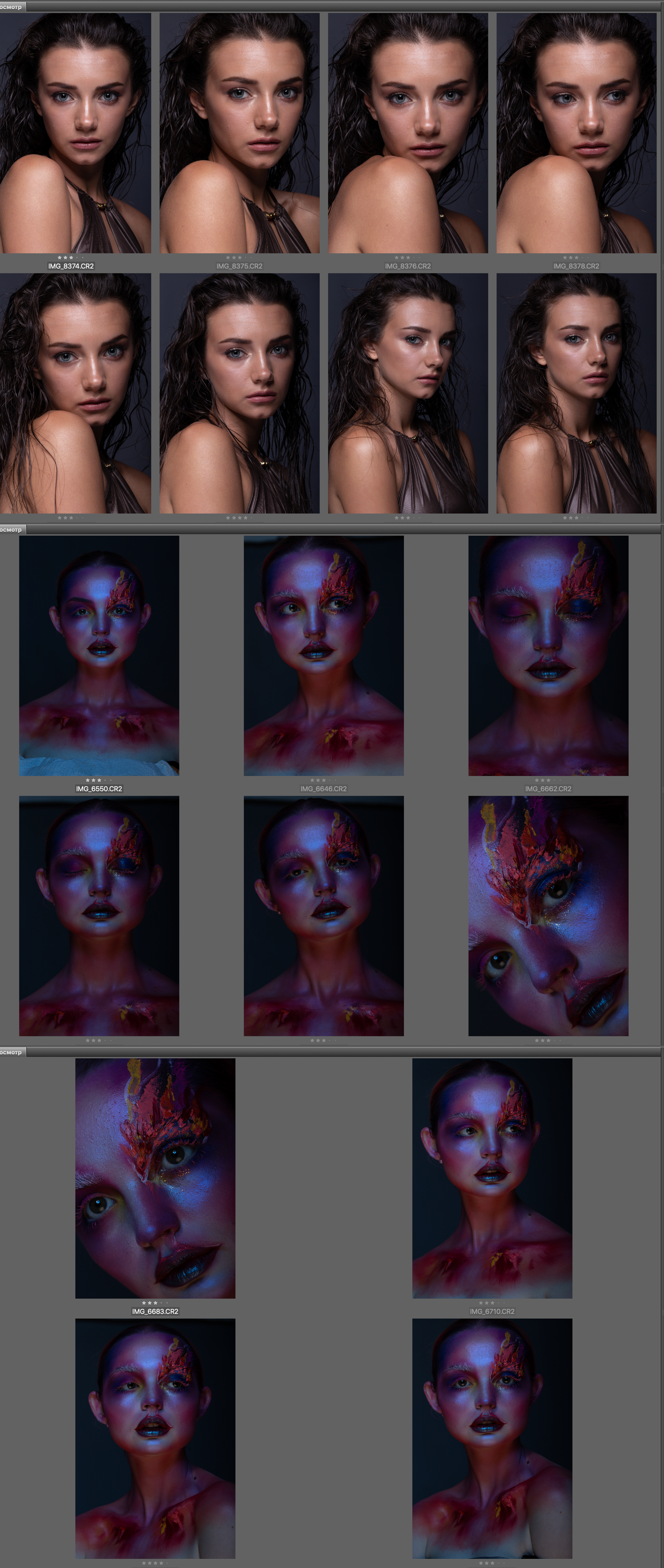Click star rating above IMG_6662.CR2 label
Image resolution: width=664 pixels, height=1568 pixels.
(x=548, y=780)
